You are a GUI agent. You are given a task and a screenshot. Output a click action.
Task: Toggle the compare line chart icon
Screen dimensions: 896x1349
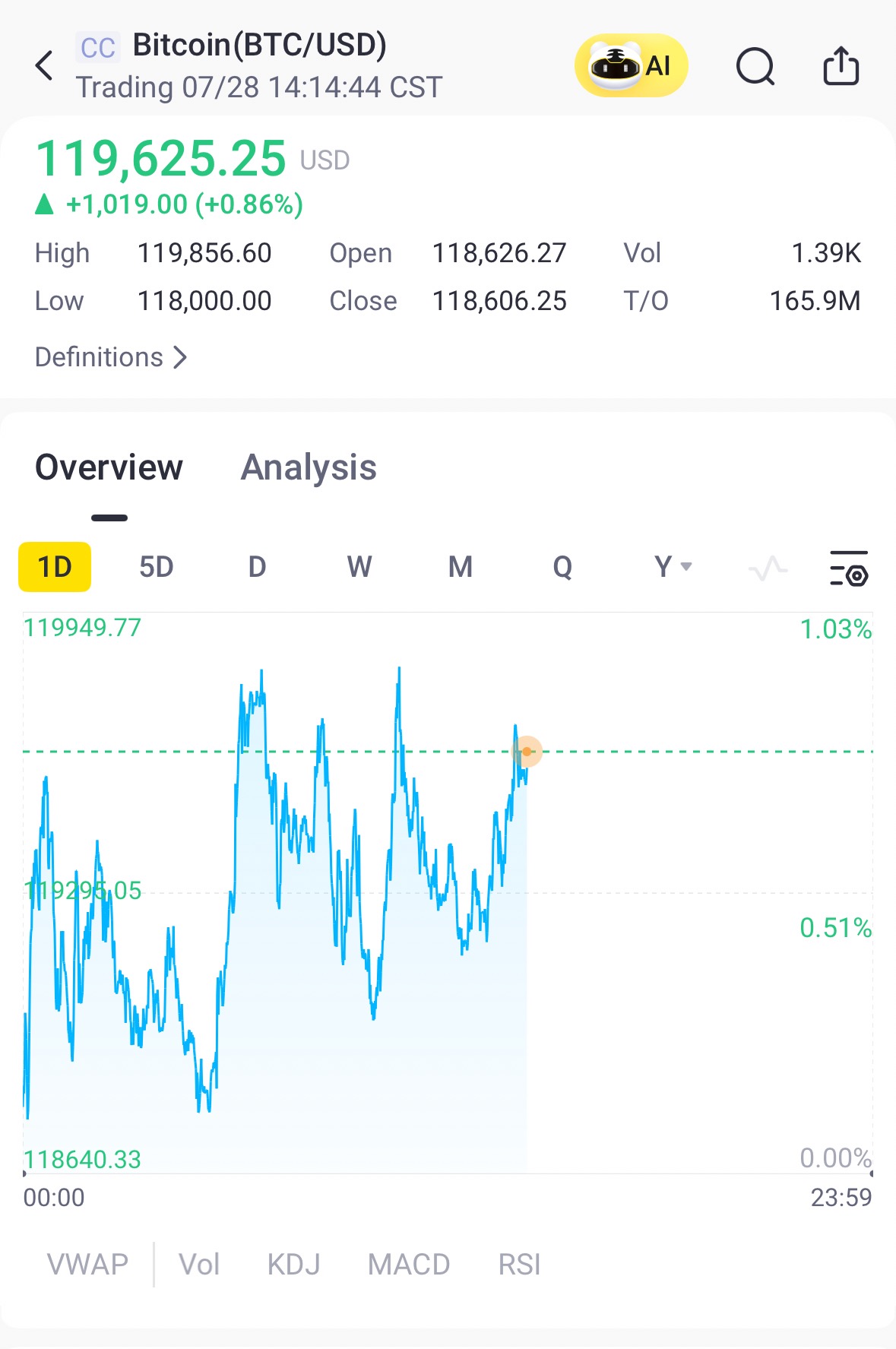tap(768, 568)
